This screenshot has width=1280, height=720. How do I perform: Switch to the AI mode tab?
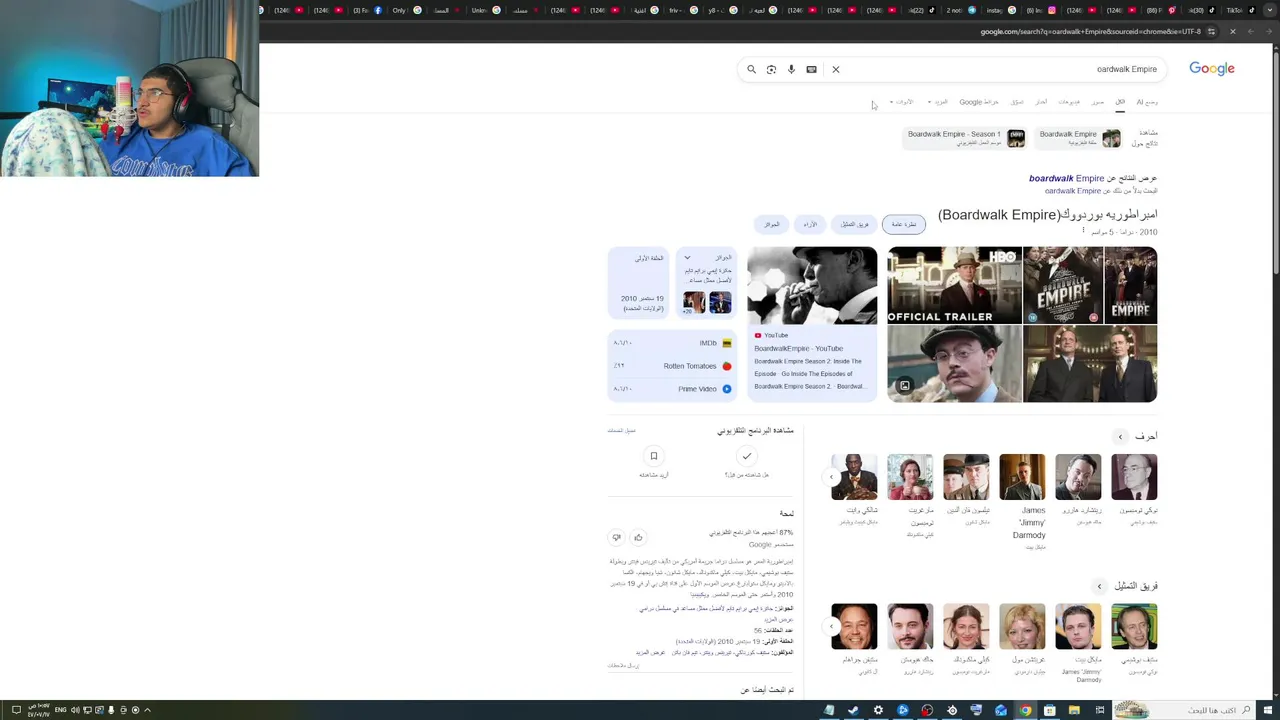pos(1147,102)
